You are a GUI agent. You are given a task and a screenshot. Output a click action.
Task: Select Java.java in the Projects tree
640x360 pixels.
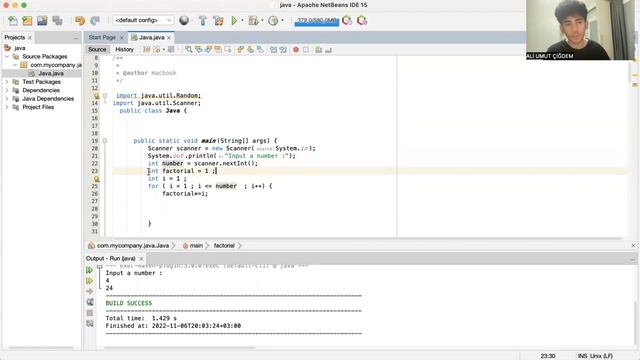51,73
